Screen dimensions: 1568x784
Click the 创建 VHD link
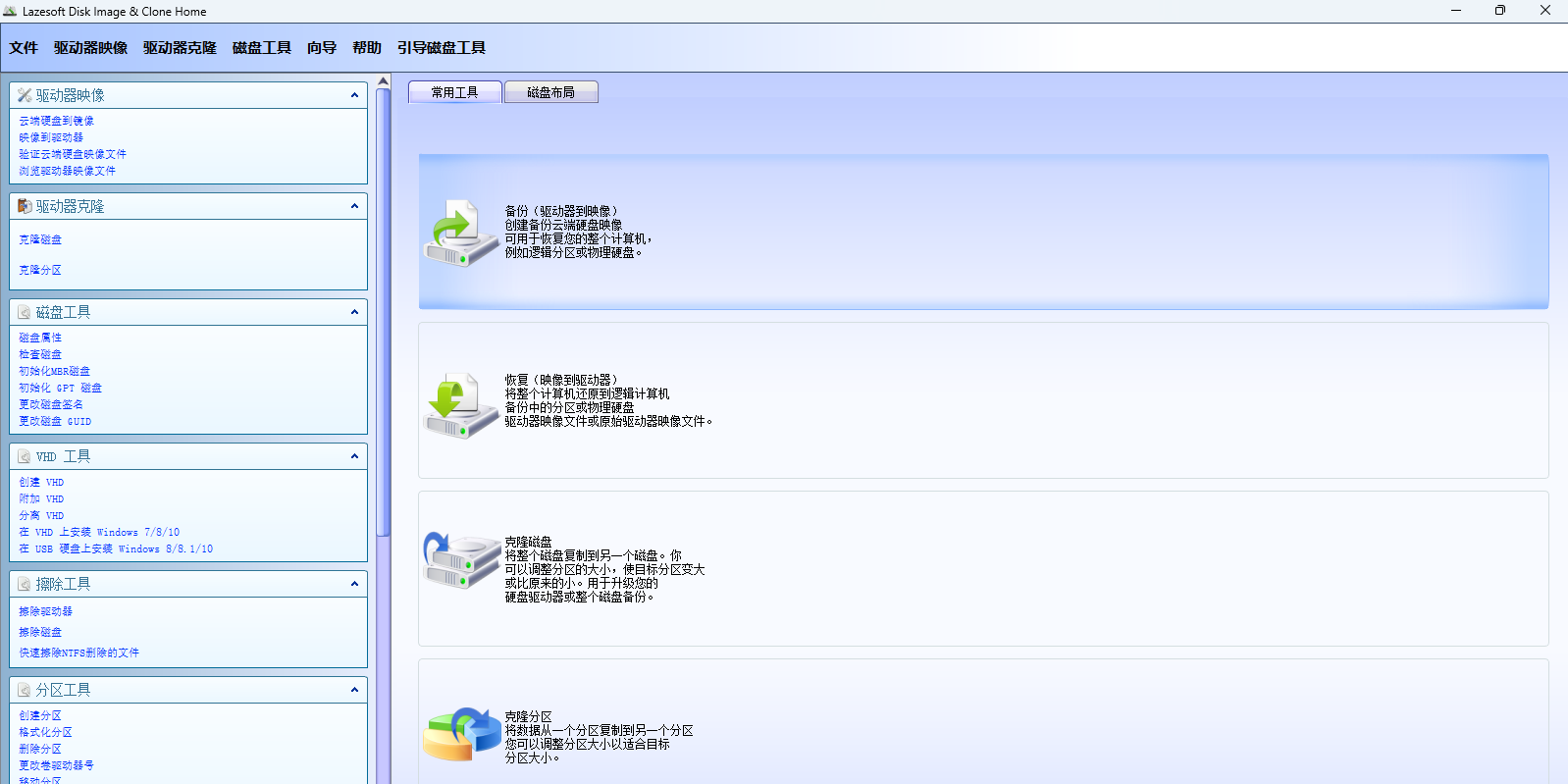point(41,482)
